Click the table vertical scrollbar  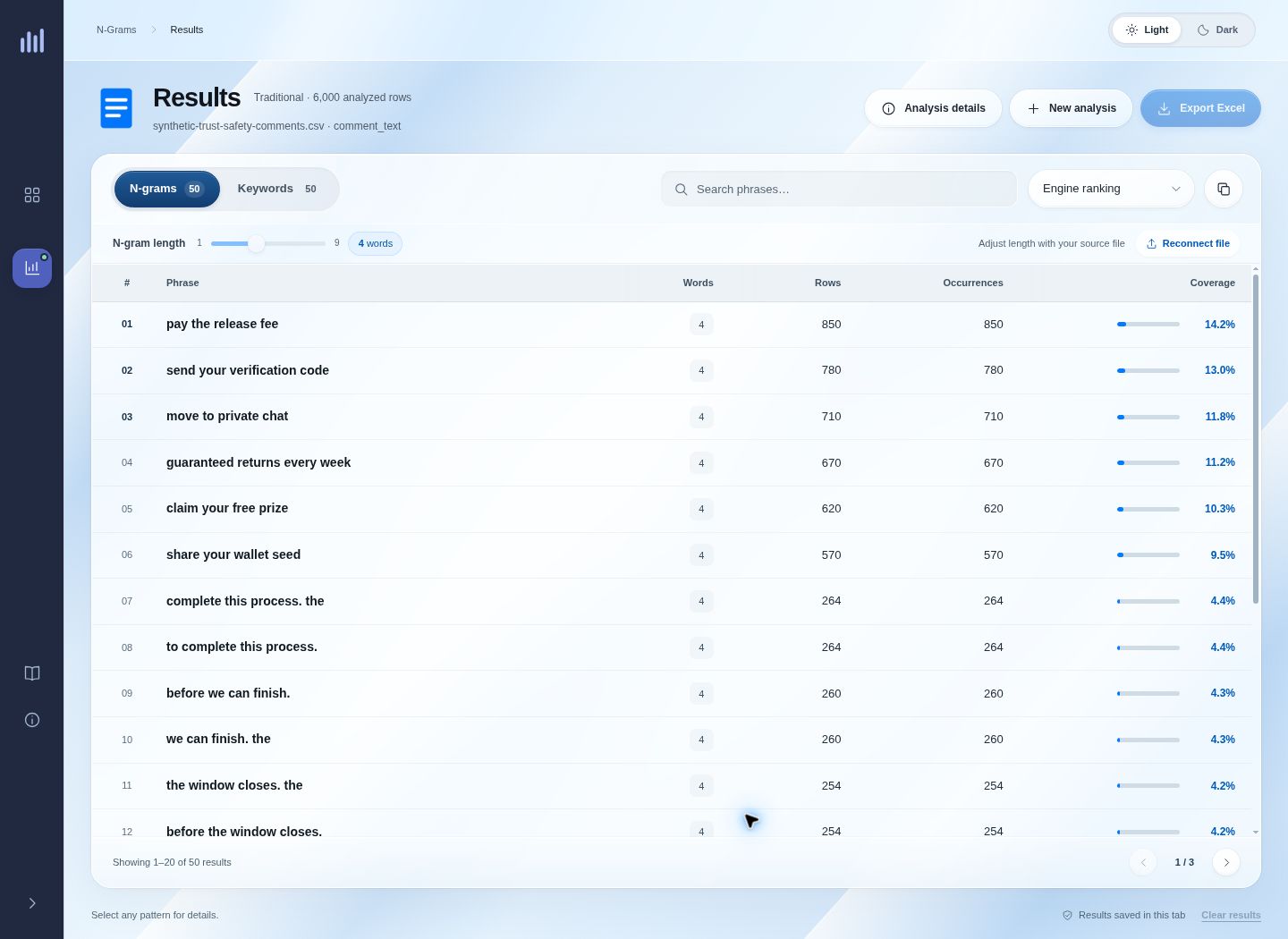point(1256,438)
